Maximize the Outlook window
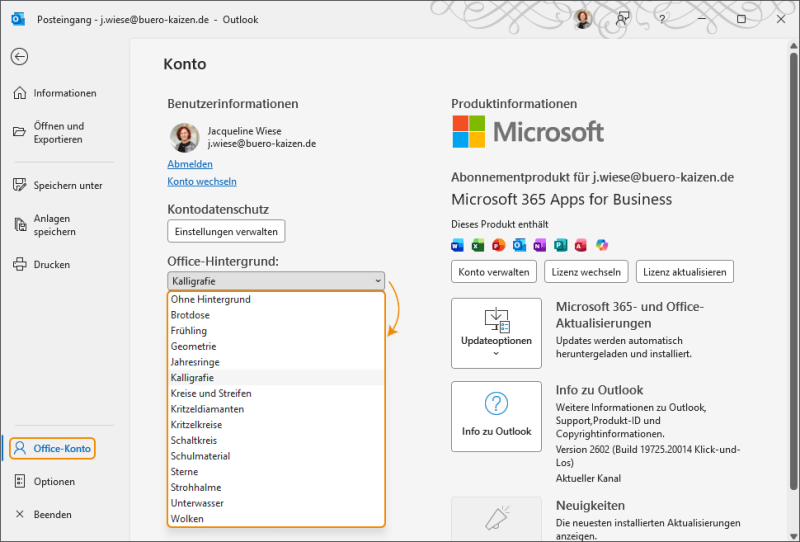The width and height of the screenshot is (800, 542). tap(741, 19)
